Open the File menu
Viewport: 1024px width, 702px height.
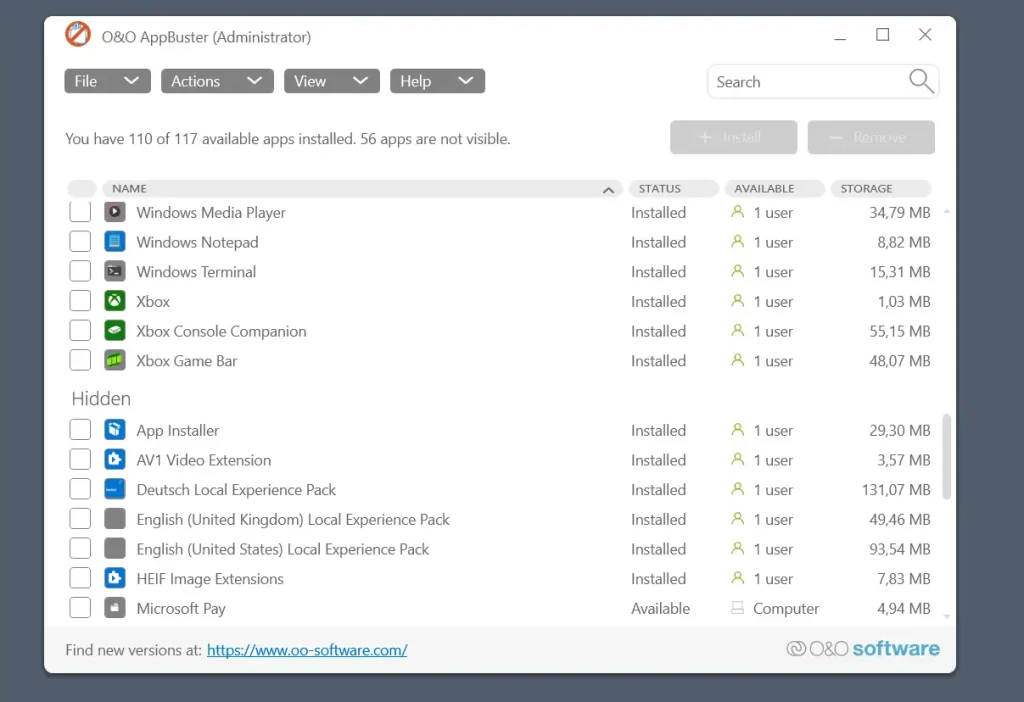[106, 81]
